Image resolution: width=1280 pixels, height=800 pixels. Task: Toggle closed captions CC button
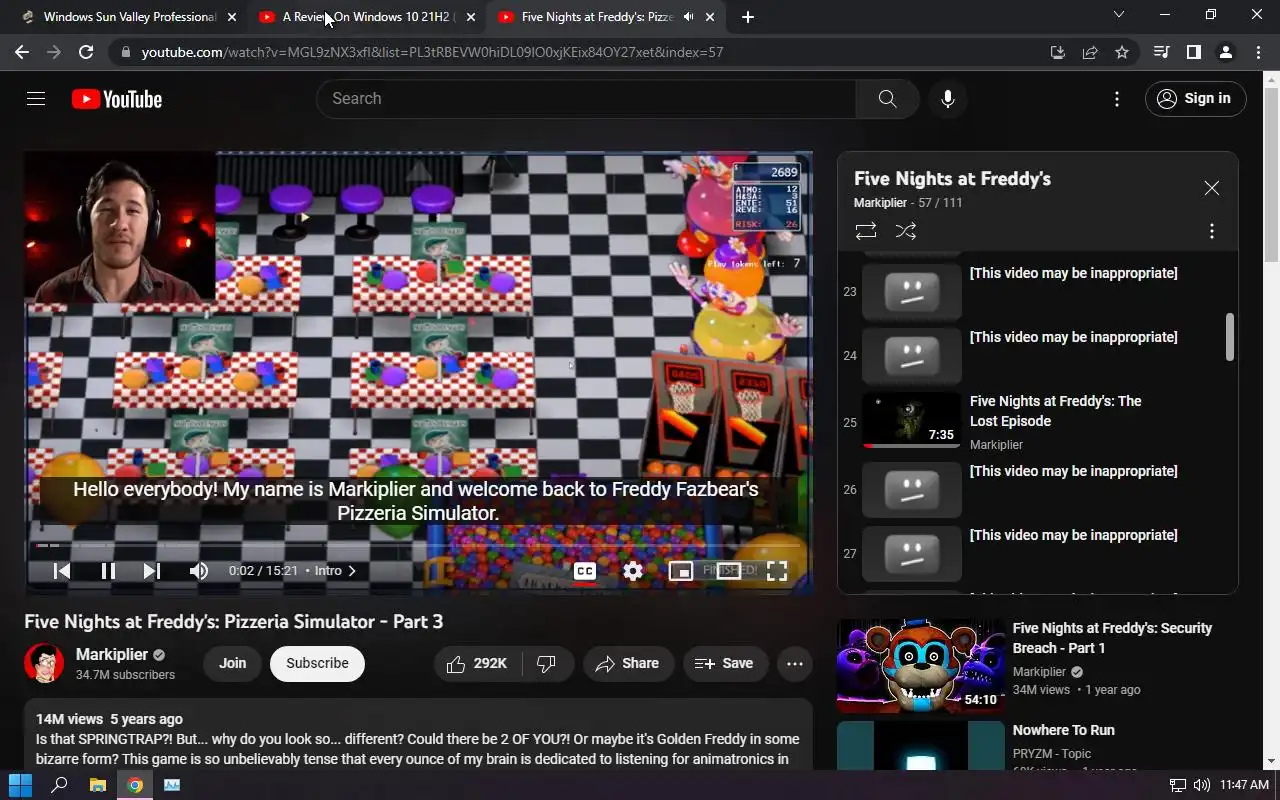coord(585,571)
